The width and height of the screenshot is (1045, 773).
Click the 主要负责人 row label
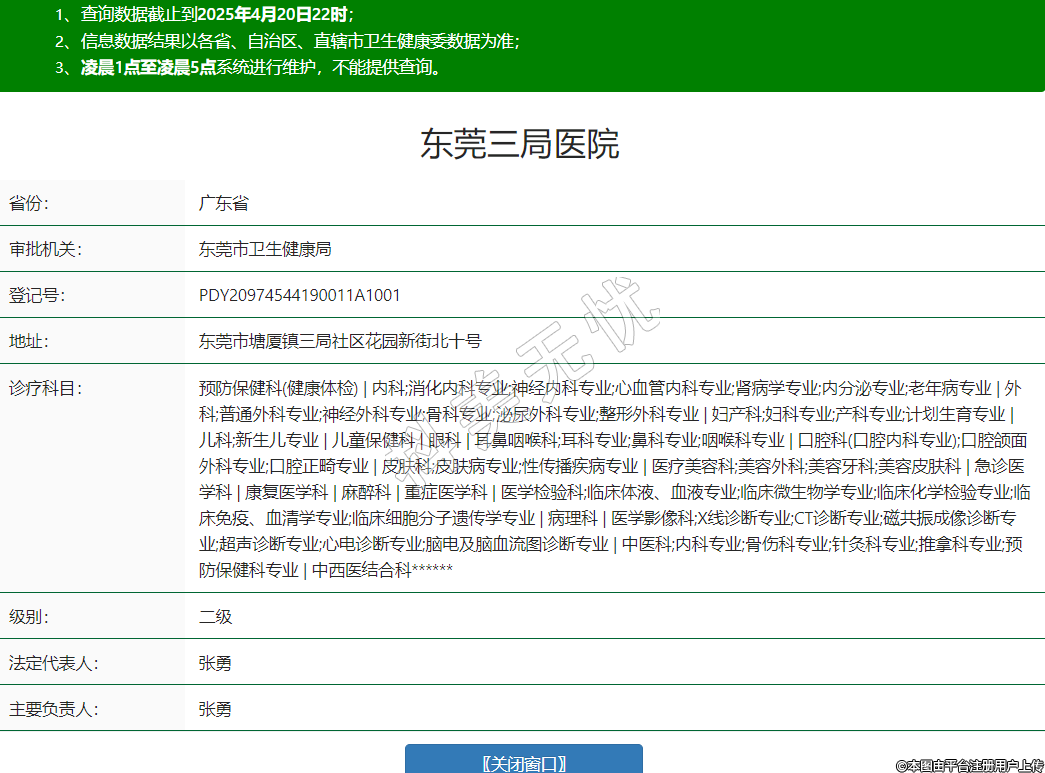(x=54, y=709)
